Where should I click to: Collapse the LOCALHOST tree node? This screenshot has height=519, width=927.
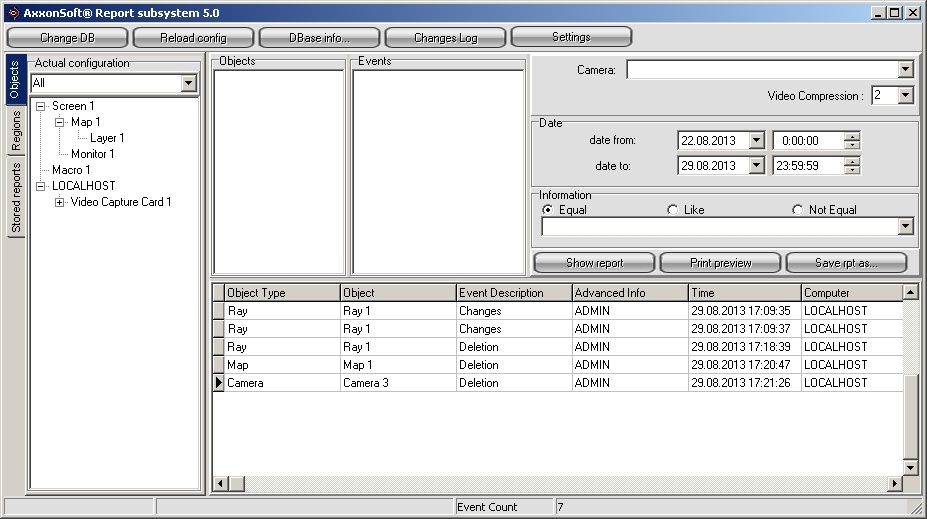[x=40, y=186]
